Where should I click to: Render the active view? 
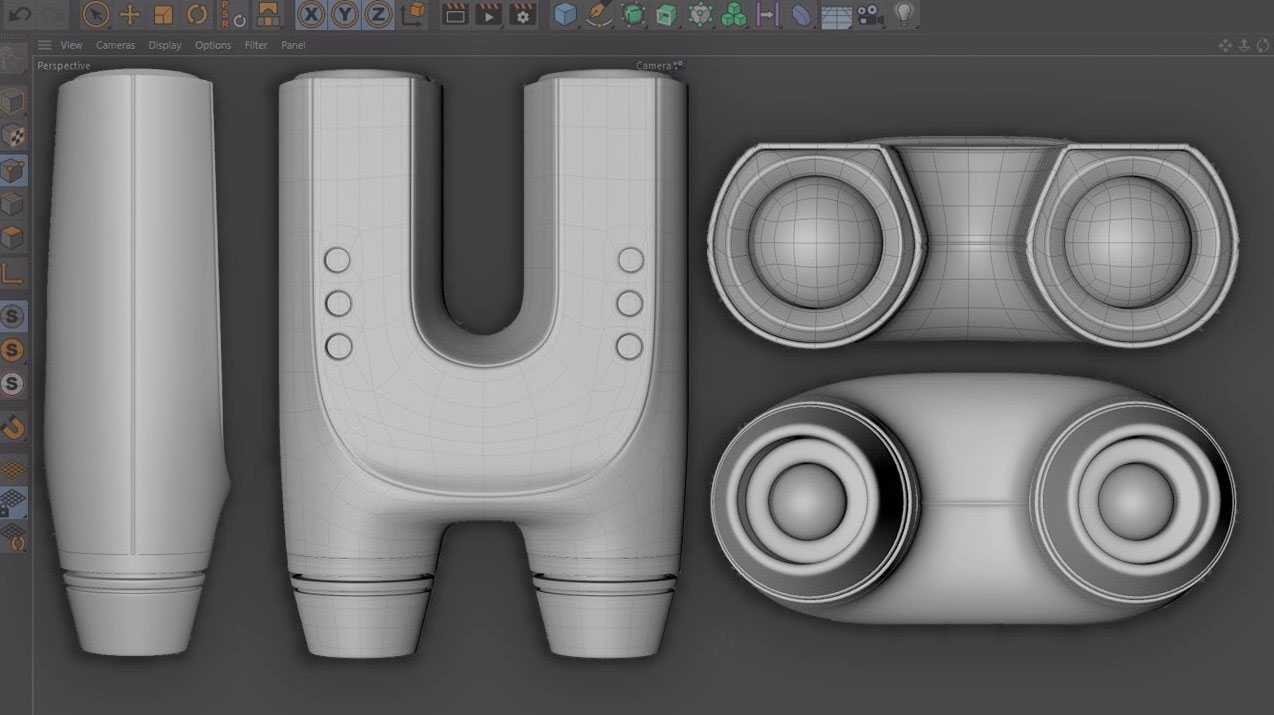tap(454, 14)
